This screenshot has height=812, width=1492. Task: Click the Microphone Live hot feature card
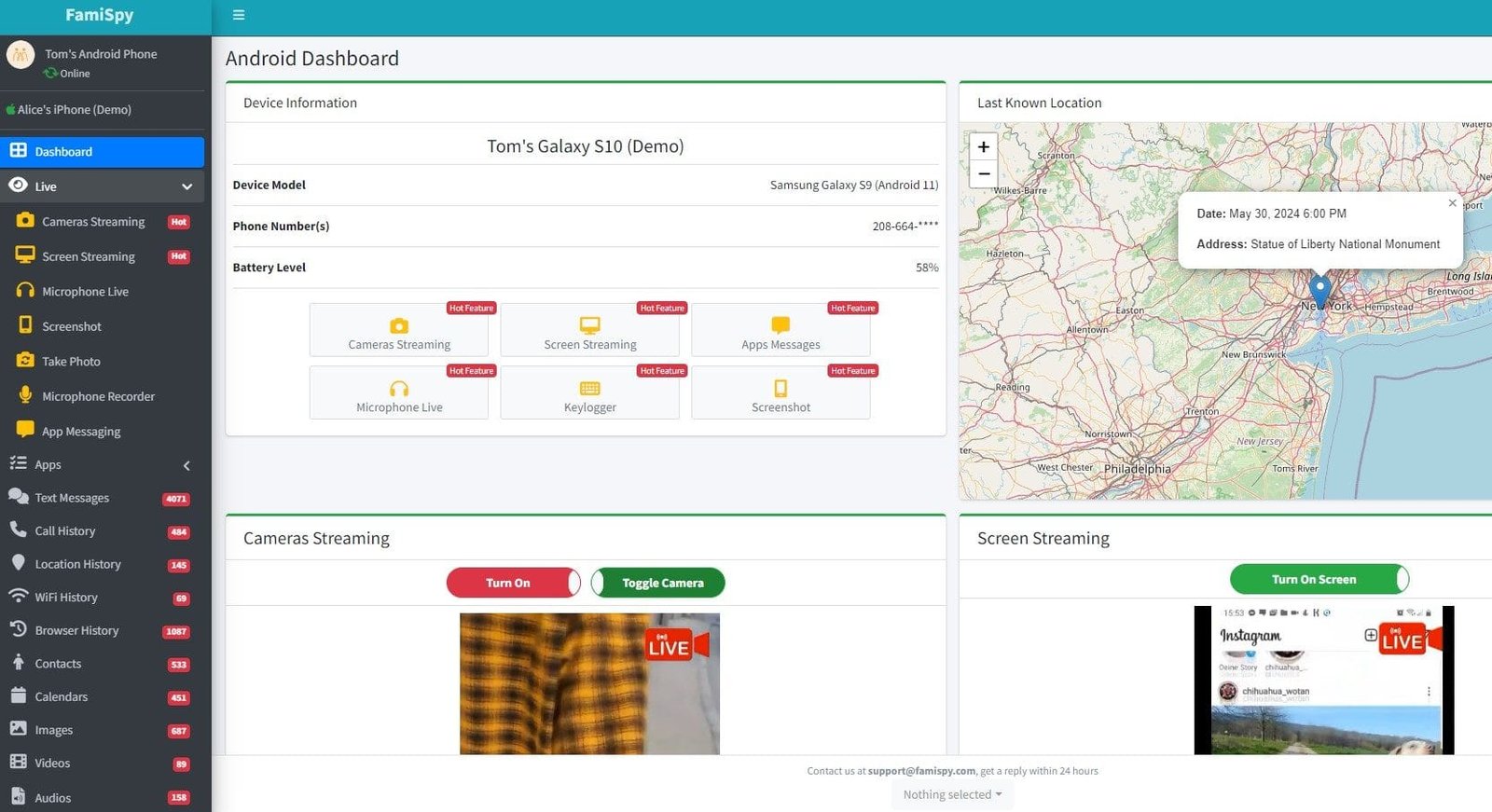399,392
